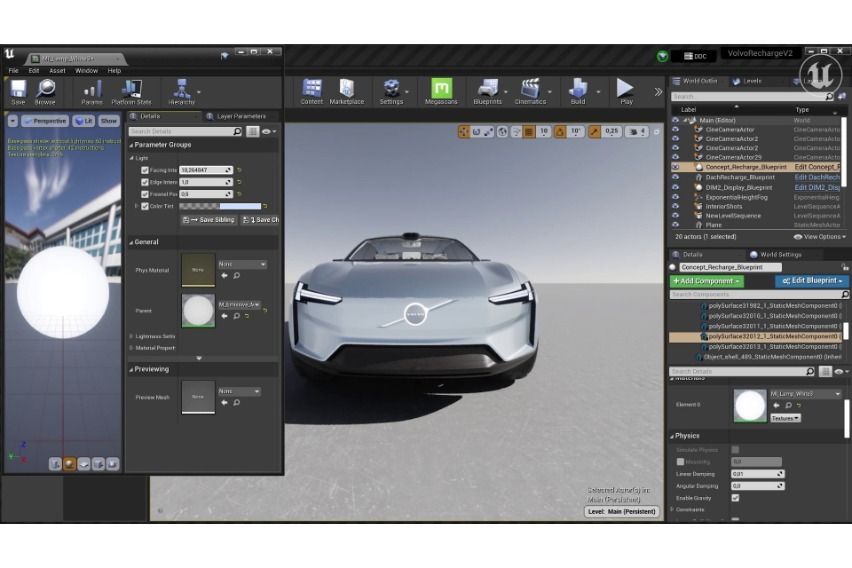This screenshot has height=568, width=852.
Task: Open Platform Stats in material editor
Action: (131, 91)
